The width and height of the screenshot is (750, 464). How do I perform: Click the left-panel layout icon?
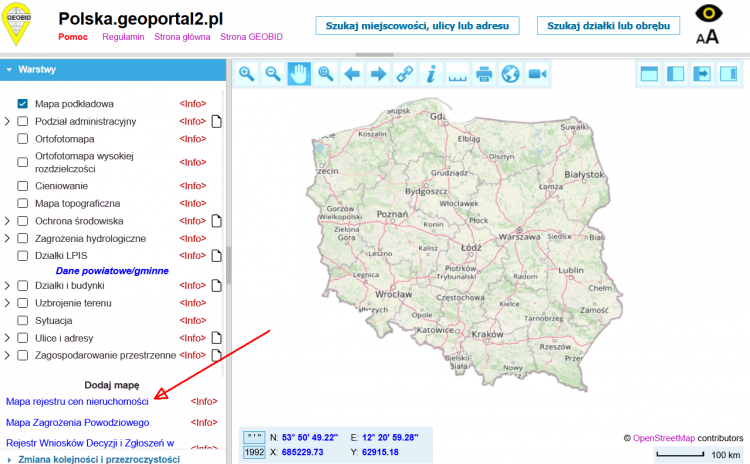point(675,74)
